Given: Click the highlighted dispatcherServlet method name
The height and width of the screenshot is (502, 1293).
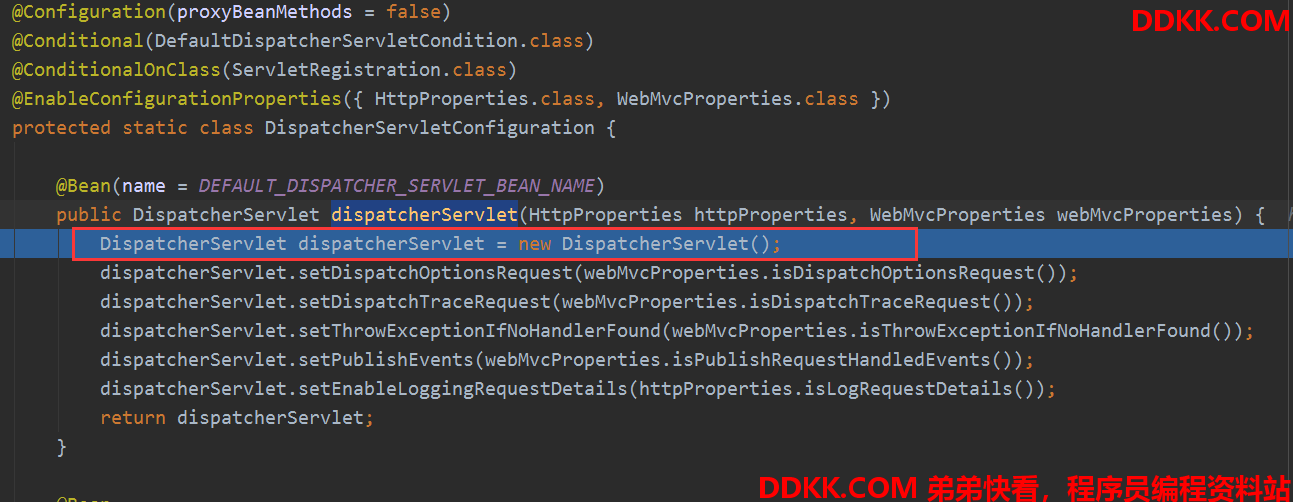Looking at the screenshot, I should [x=424, y=214].
